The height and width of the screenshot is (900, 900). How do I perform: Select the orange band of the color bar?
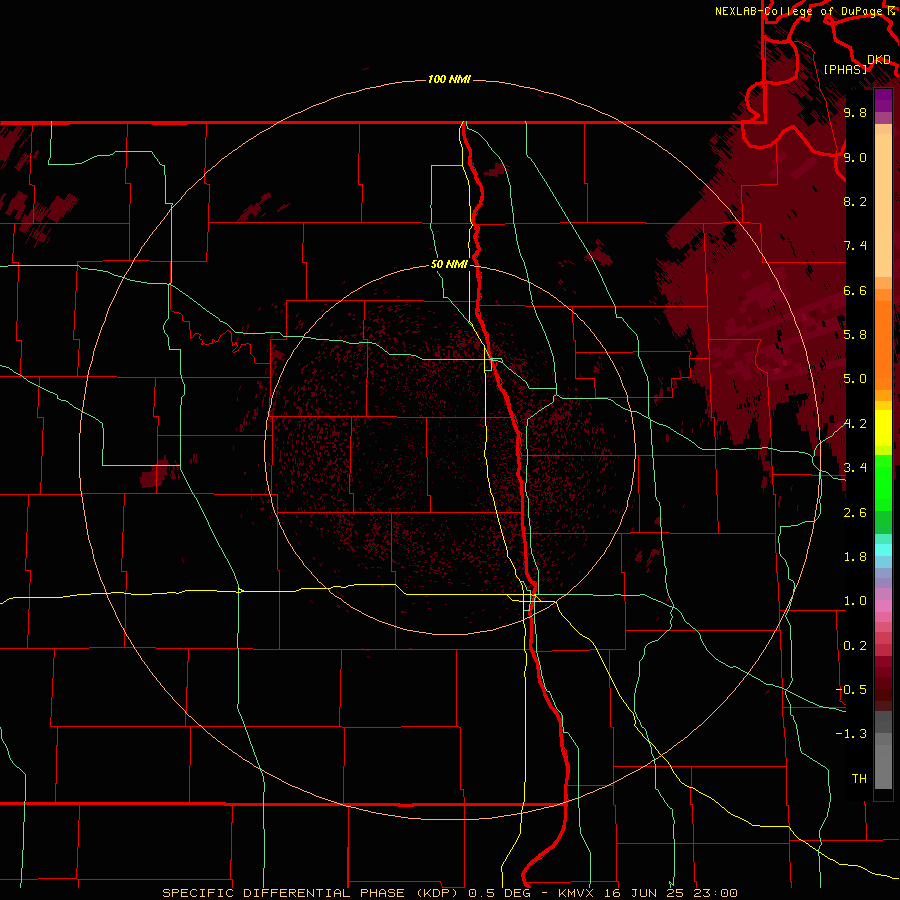(883, 345)
